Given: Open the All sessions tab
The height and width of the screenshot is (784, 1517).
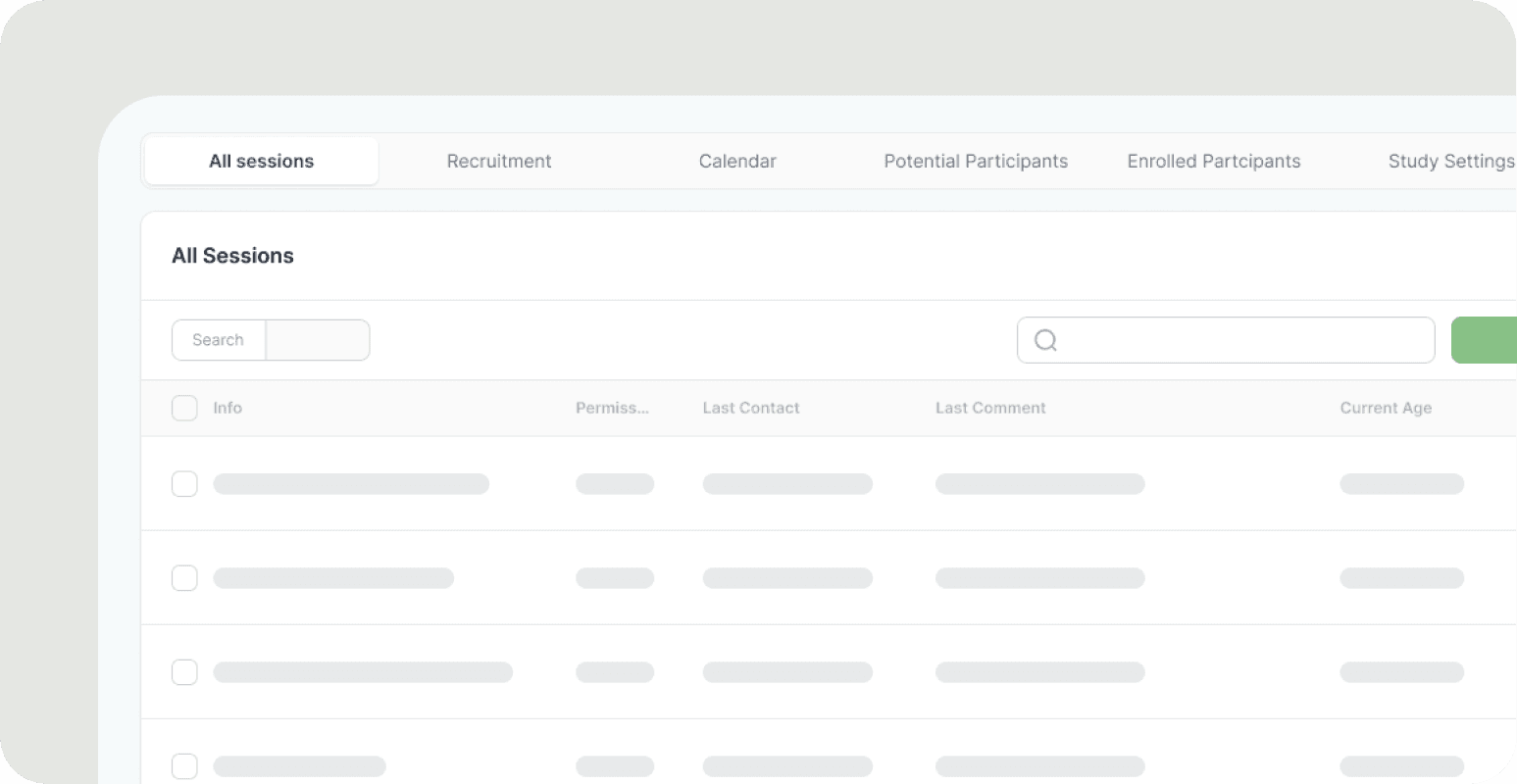Looking at the screenshot, I should pyautogui.click(x=261, y=161).
